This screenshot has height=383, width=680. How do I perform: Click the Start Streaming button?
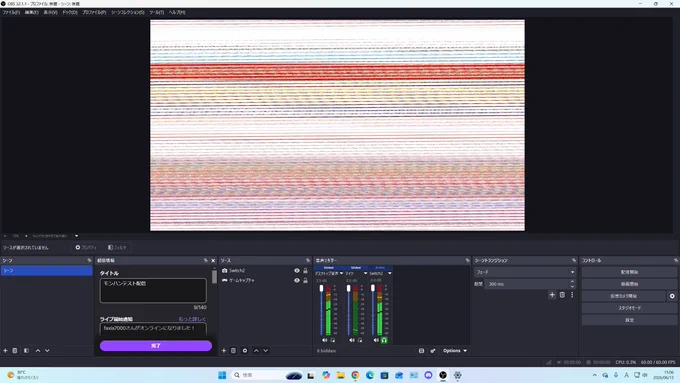point(629,272)
